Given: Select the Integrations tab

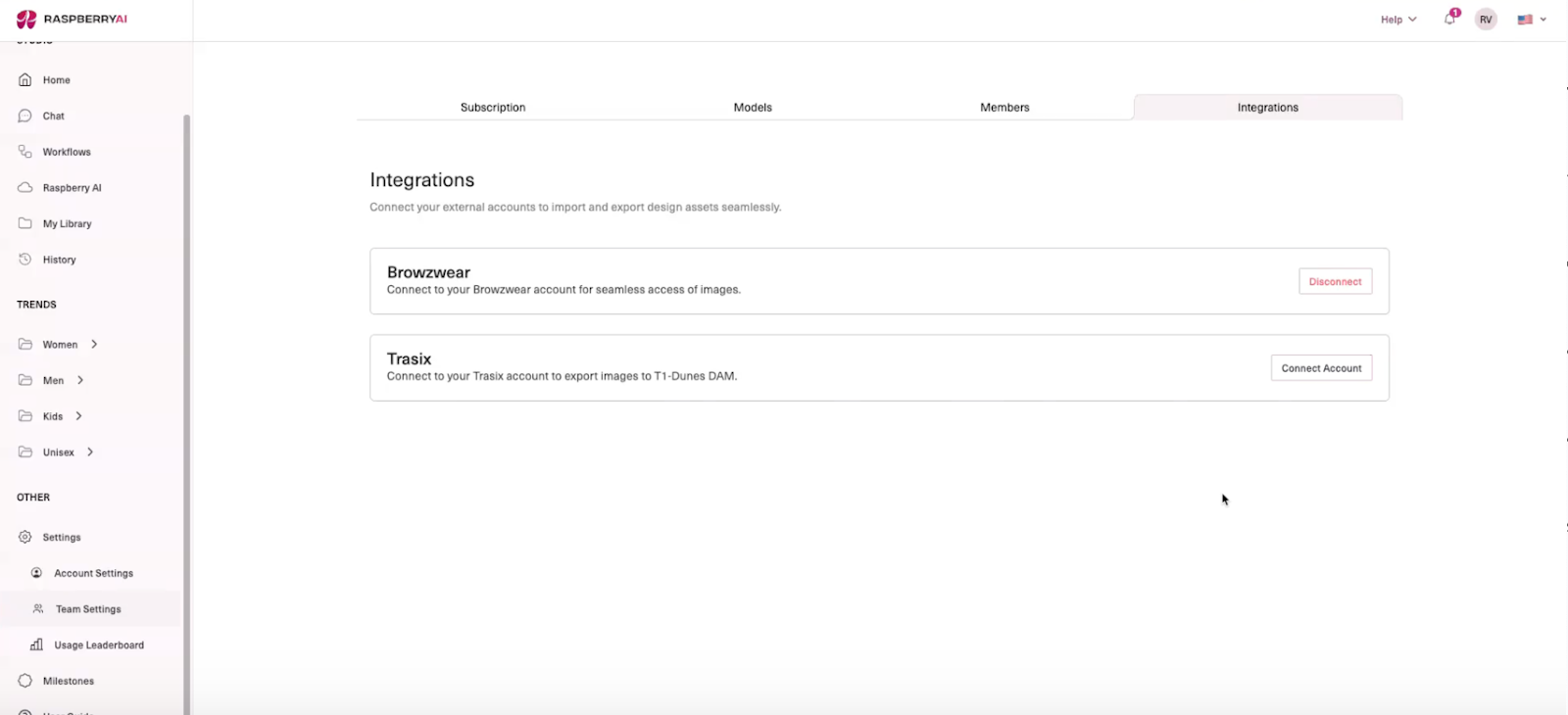Looking at the screenshot, I should pyautogui.click(x=1268, y=108).
